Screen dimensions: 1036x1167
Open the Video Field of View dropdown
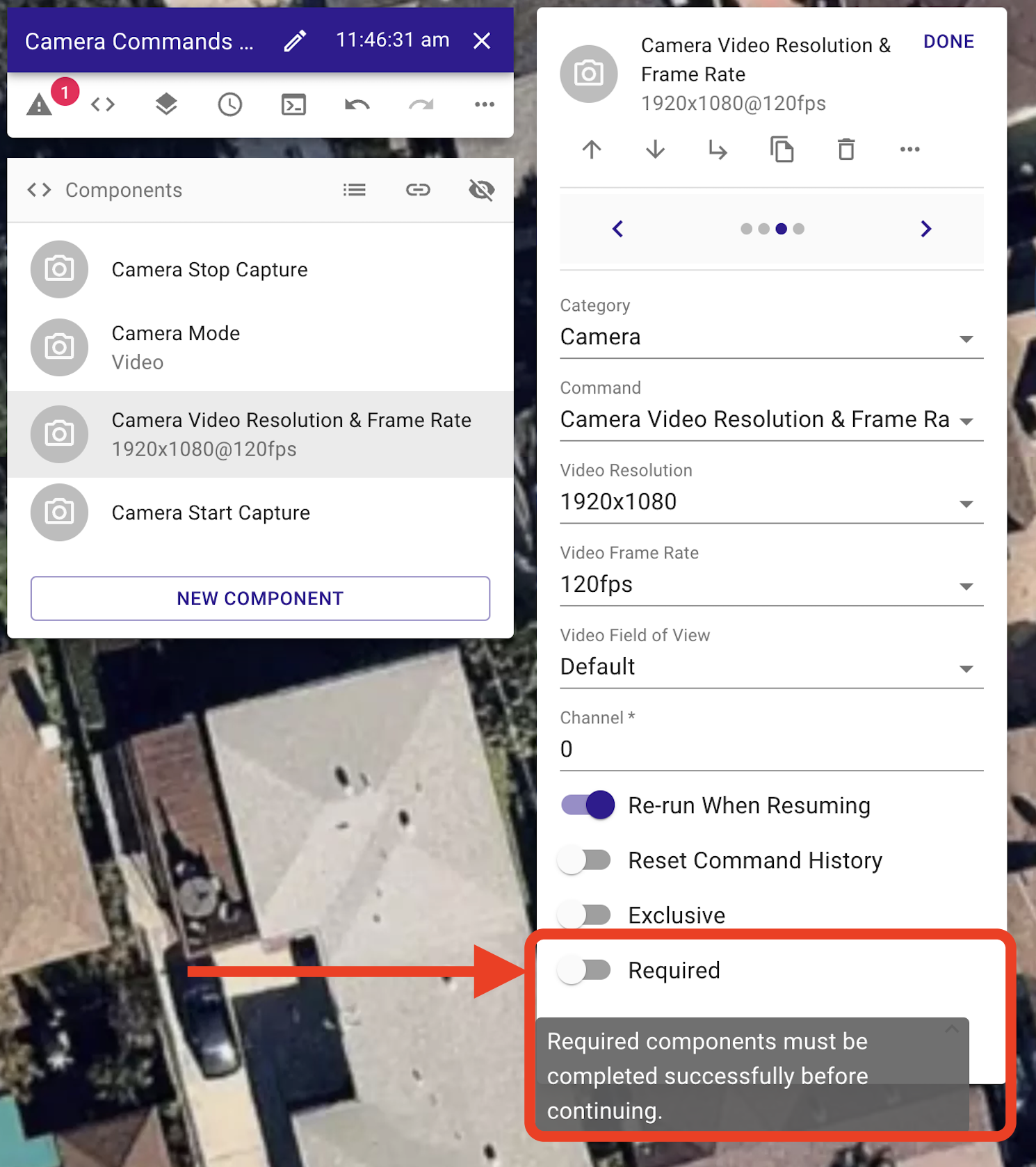[x=771, y=667]
